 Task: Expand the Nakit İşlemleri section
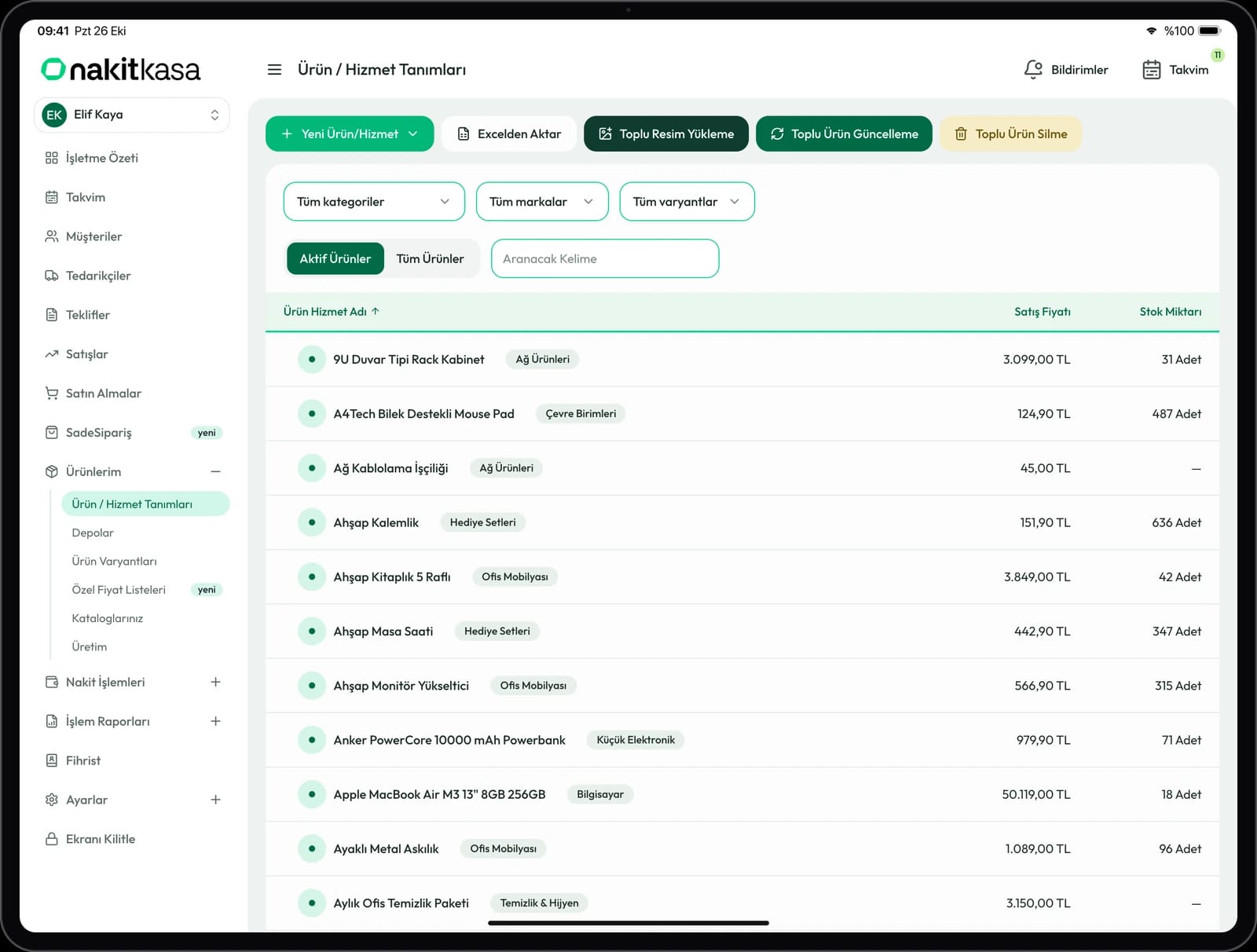point(215,682)
